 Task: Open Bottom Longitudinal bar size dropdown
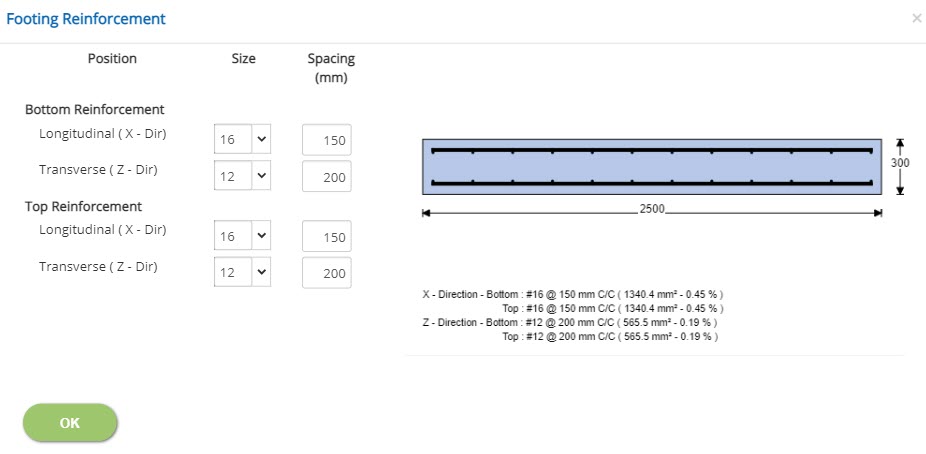pos(242,139)
